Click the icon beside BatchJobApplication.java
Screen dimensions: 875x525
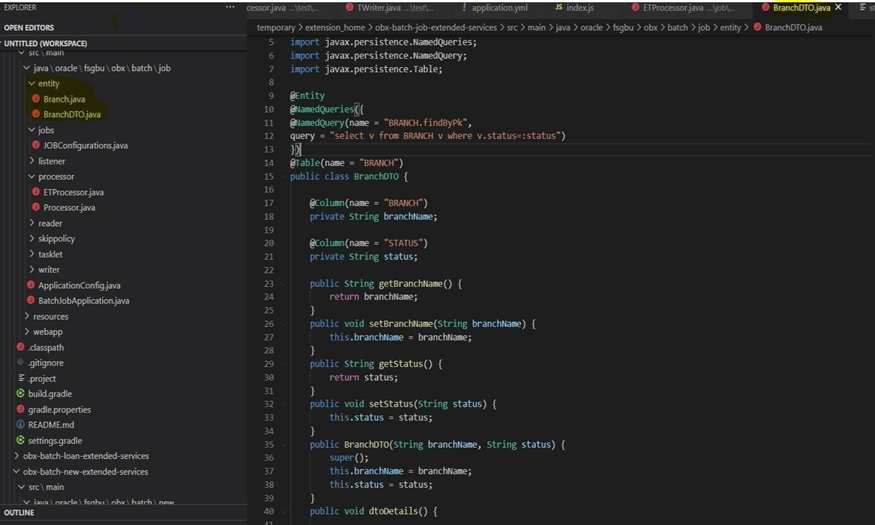click(x=31, y=300)
